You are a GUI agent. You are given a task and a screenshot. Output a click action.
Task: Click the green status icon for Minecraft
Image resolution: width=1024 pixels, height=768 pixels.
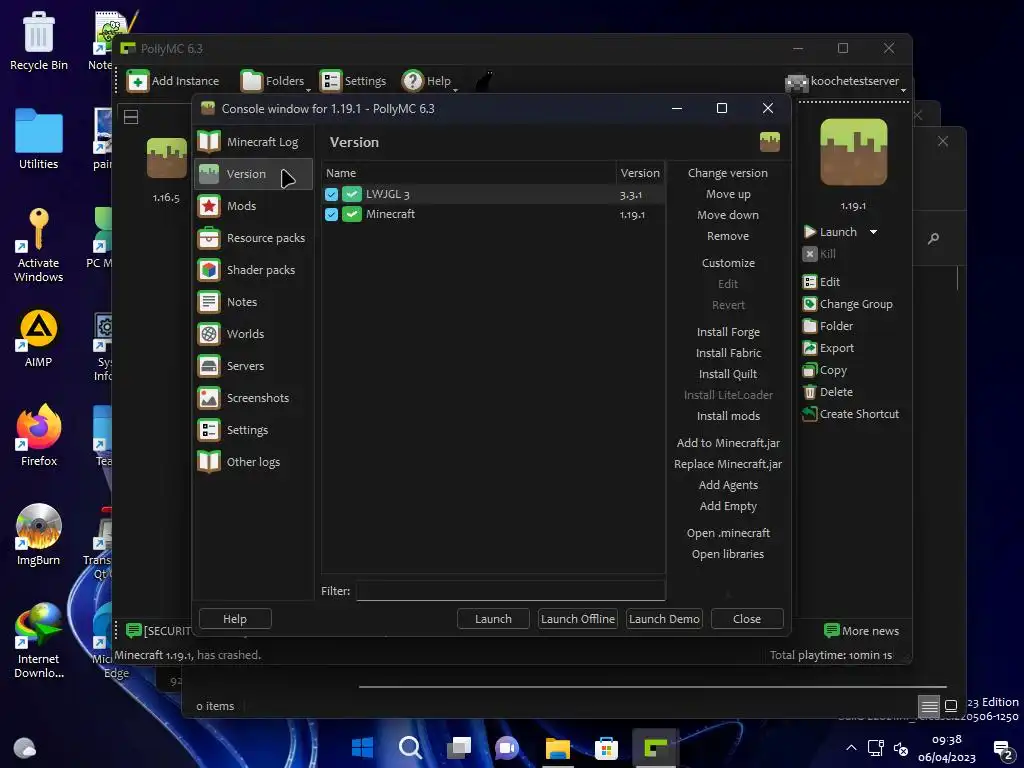(x=352, y=214)
